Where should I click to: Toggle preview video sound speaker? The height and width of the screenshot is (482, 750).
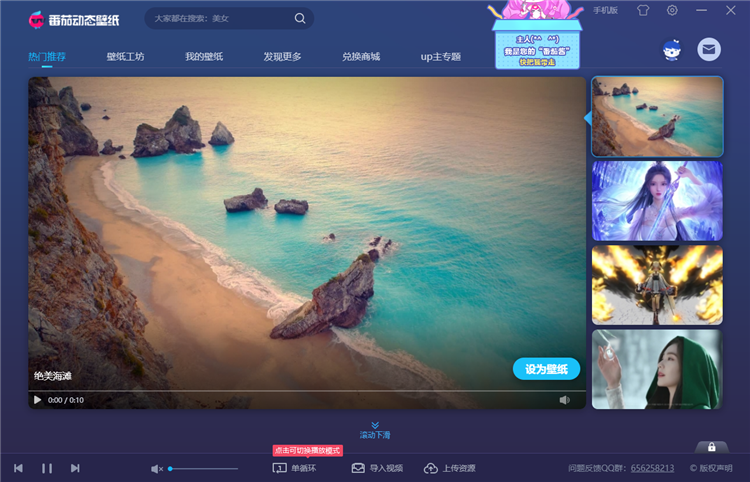coord(565,400)
